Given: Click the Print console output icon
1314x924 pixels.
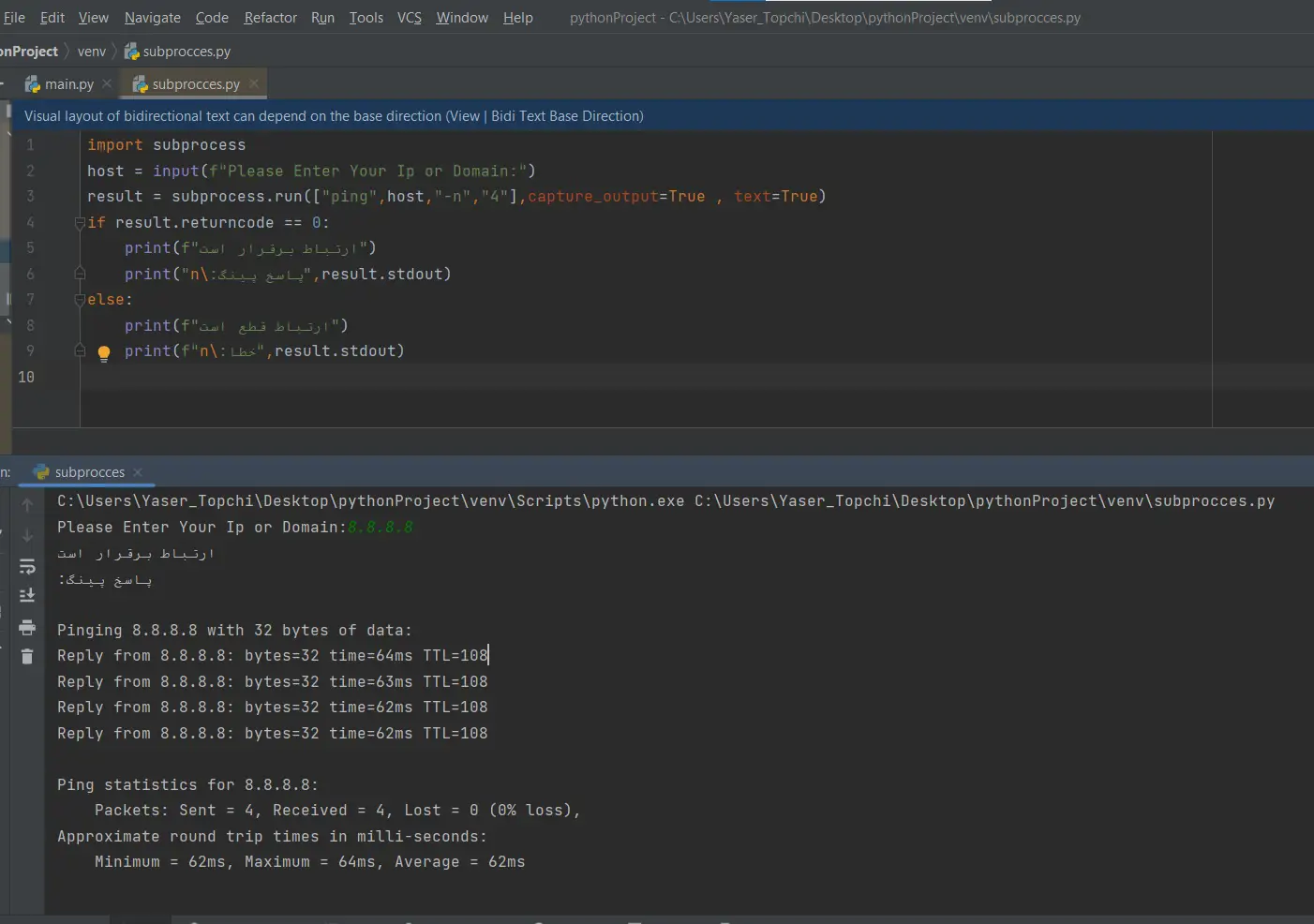Looking at the screenshot, I should 27,627.
